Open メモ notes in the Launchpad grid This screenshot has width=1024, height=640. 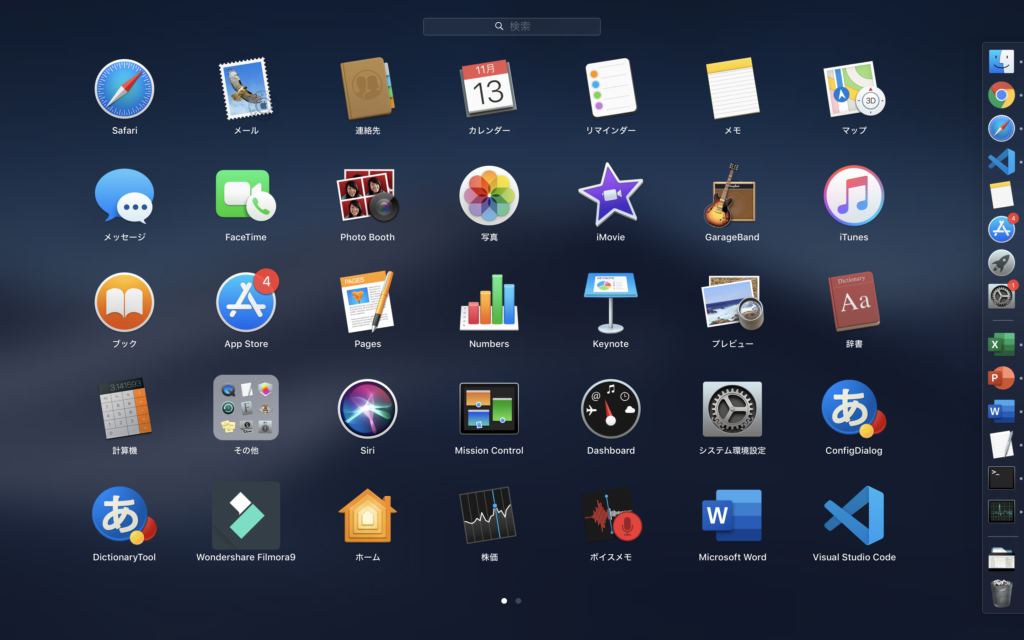tap(732, 89)
